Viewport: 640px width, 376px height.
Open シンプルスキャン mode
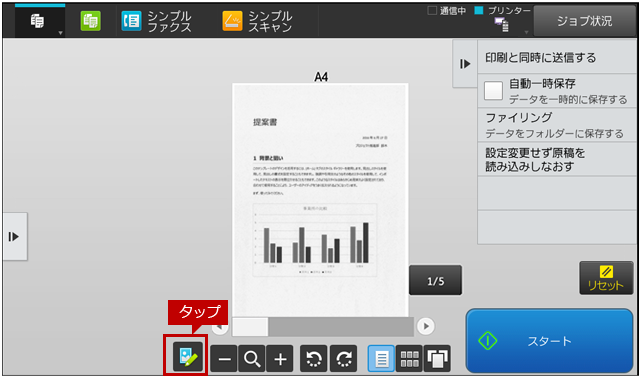click(x=258, y=21)
